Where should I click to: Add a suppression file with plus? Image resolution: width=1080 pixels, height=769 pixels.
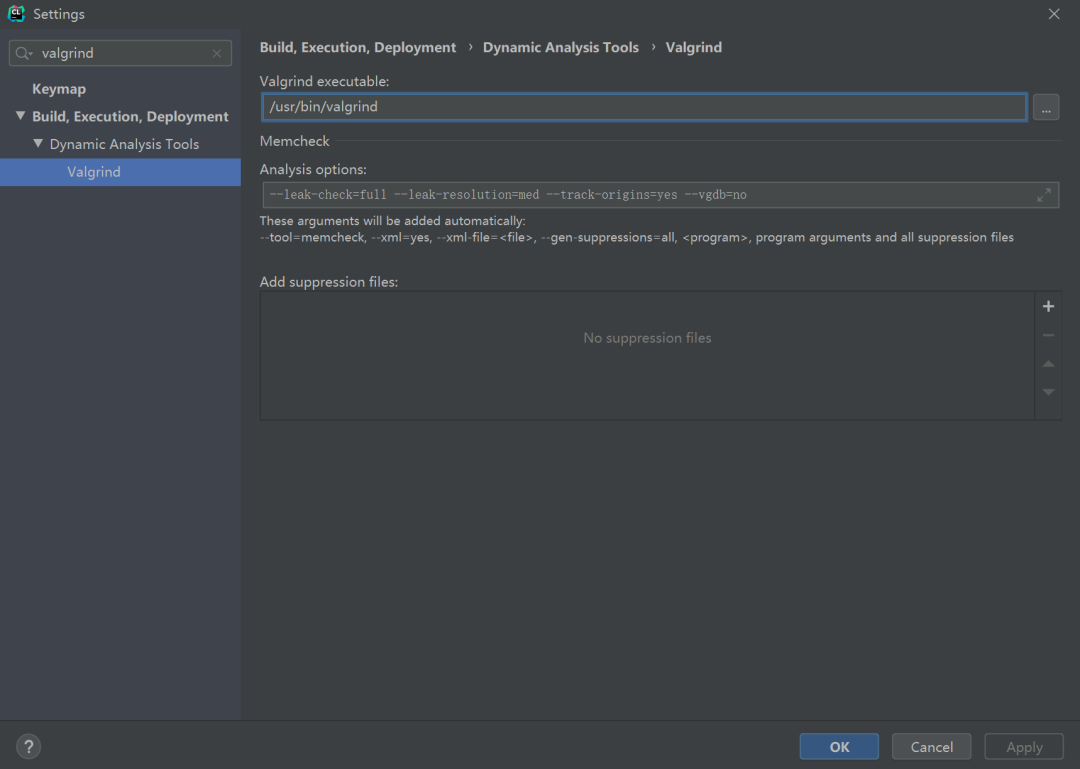1048,307
